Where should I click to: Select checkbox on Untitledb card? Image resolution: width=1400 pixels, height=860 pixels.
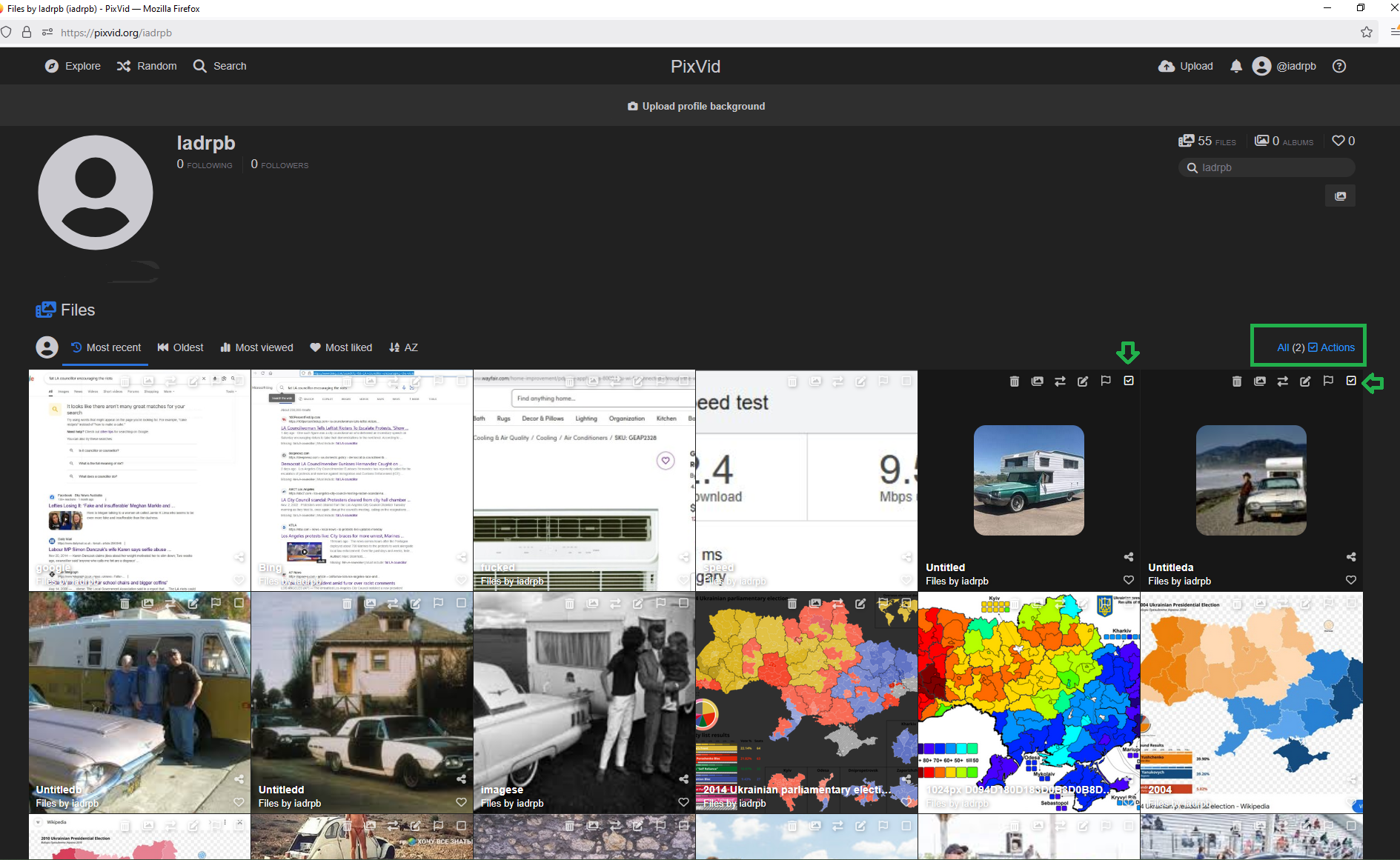point(239,603)
